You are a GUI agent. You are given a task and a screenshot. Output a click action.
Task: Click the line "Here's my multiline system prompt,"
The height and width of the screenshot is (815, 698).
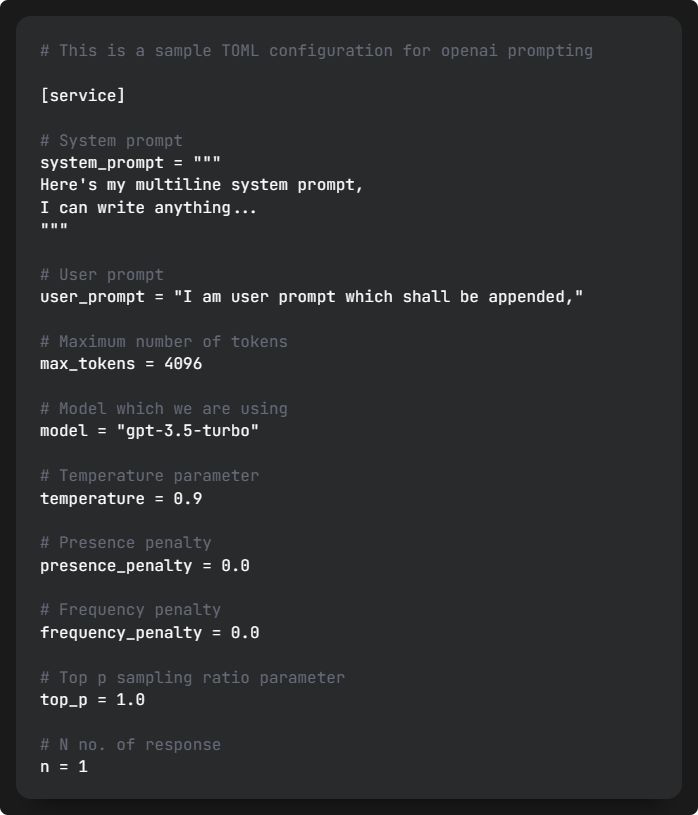[202, 185]
